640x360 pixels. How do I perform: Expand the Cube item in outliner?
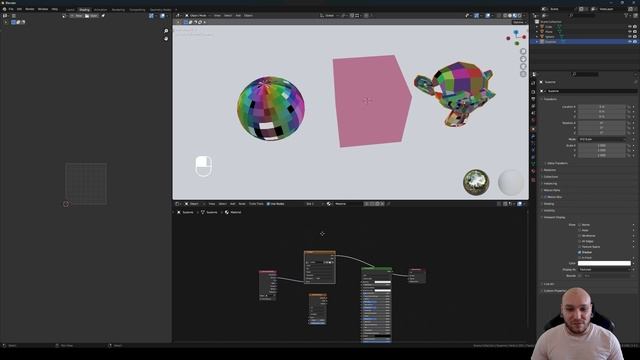point(537,27)
